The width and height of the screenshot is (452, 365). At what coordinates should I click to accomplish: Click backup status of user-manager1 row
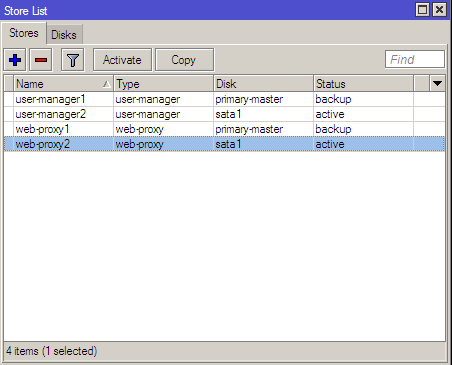tap(333, 99)
